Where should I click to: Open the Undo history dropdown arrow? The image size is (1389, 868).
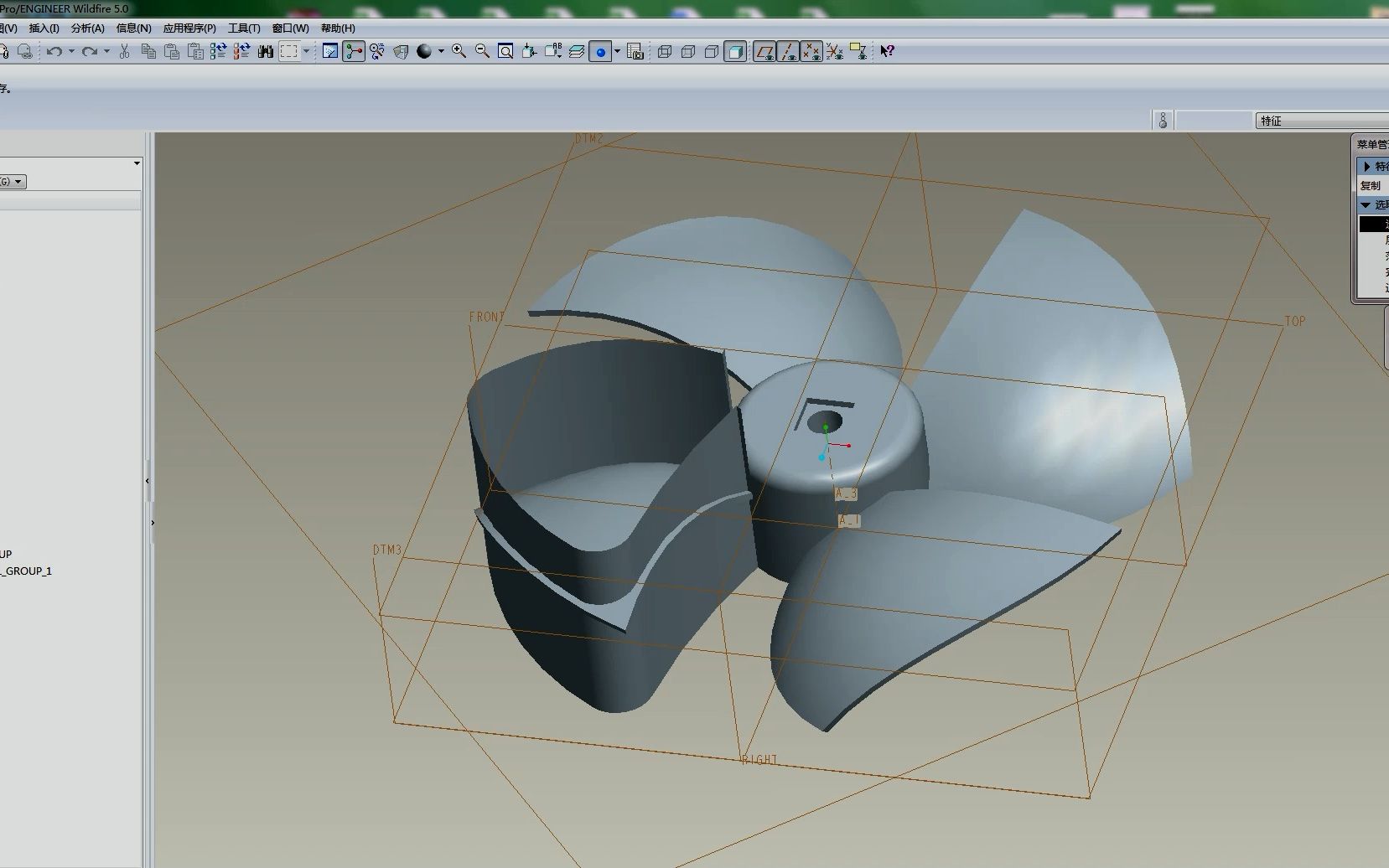[x=71, y=52]
